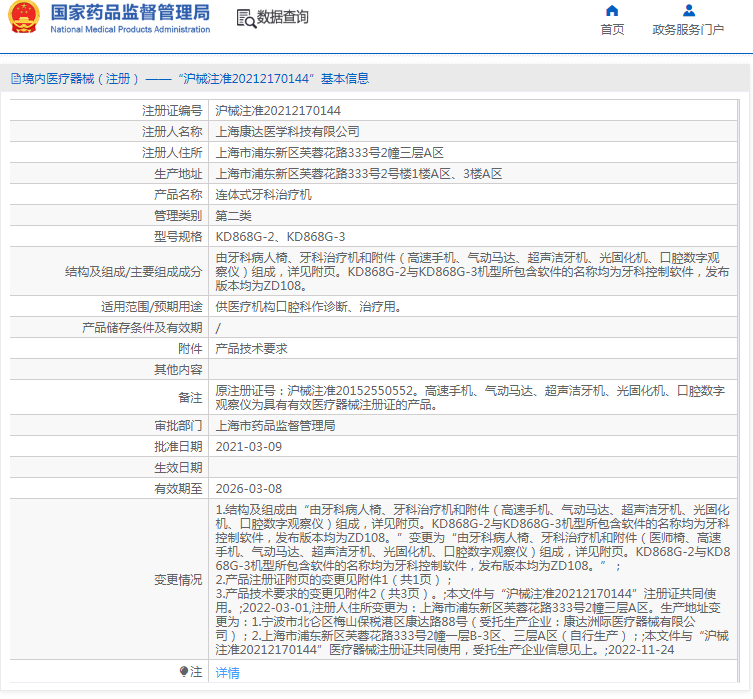Select the 结构及组成 description paragraph
Image resolution: width=753 pixels, height=699 pixels.
click(x=472, y=272)
